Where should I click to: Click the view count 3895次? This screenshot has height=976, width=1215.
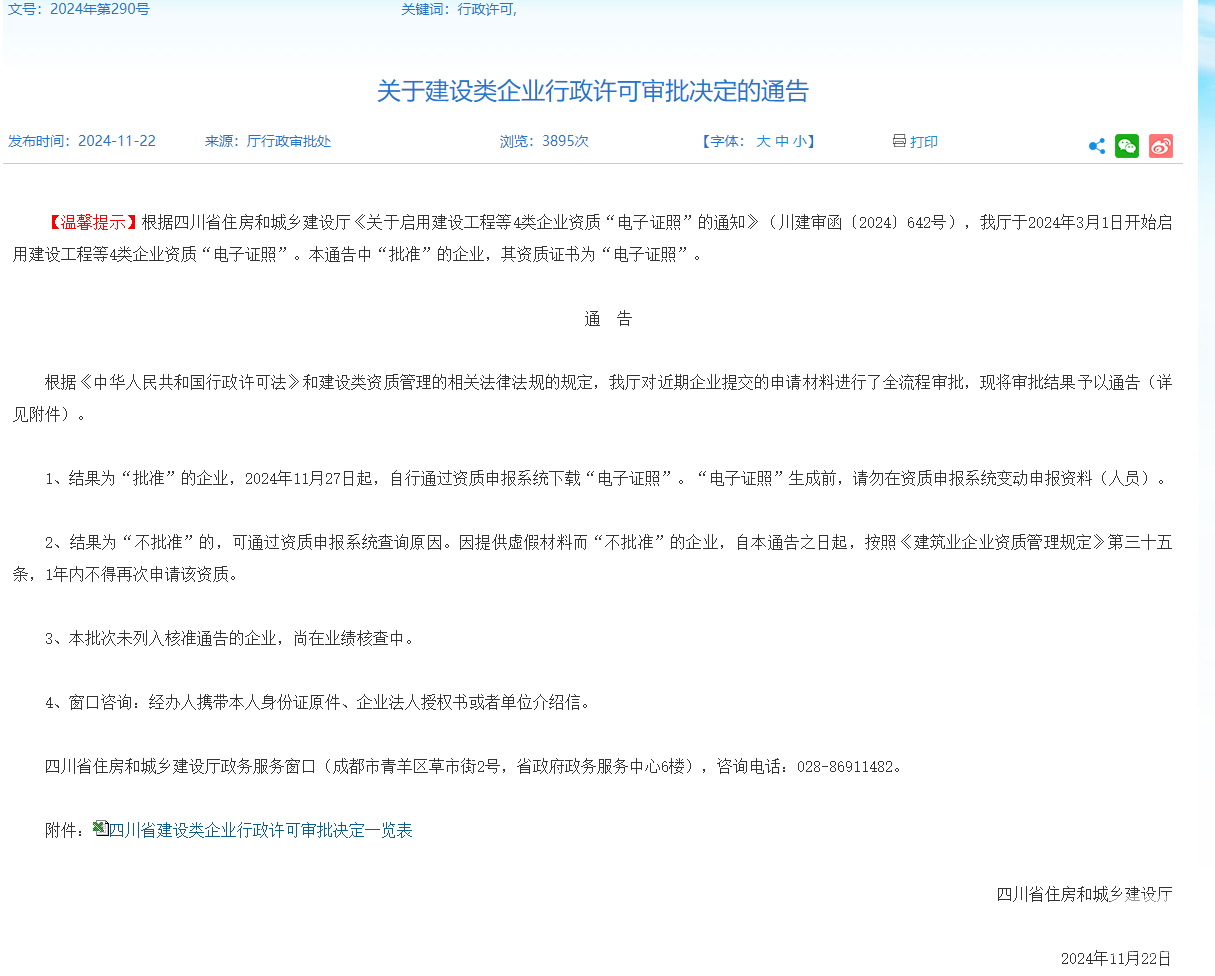(x=567, y=141)
